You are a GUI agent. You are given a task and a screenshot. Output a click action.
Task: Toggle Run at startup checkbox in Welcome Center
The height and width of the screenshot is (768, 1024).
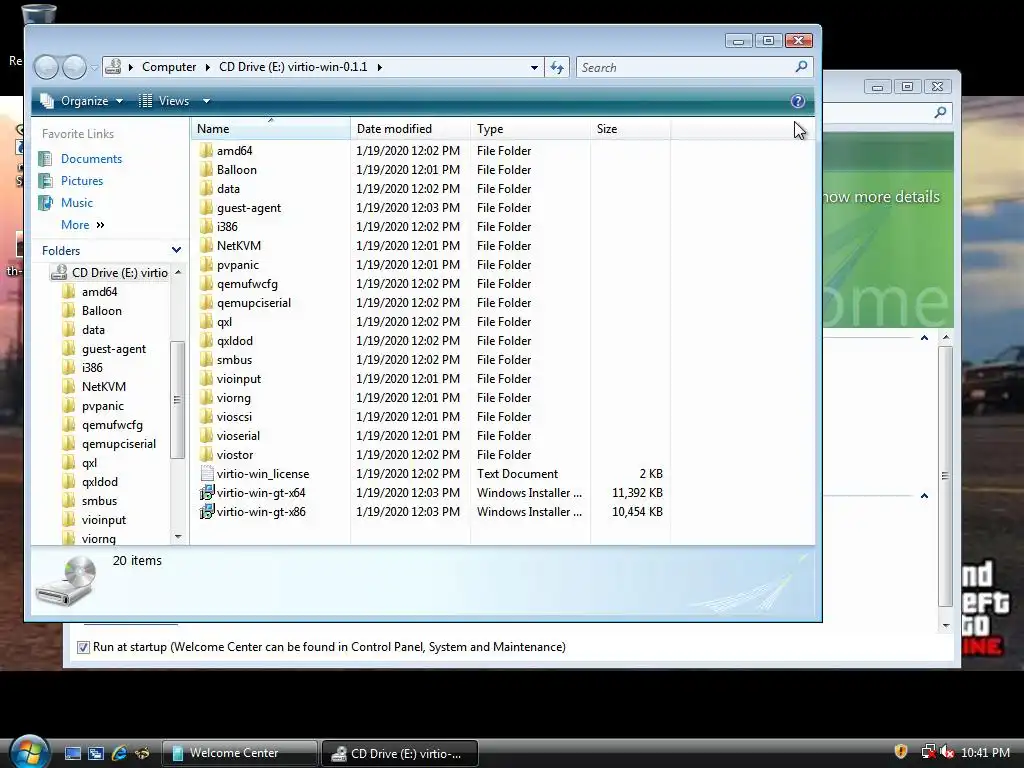click(x=83, y=647)
